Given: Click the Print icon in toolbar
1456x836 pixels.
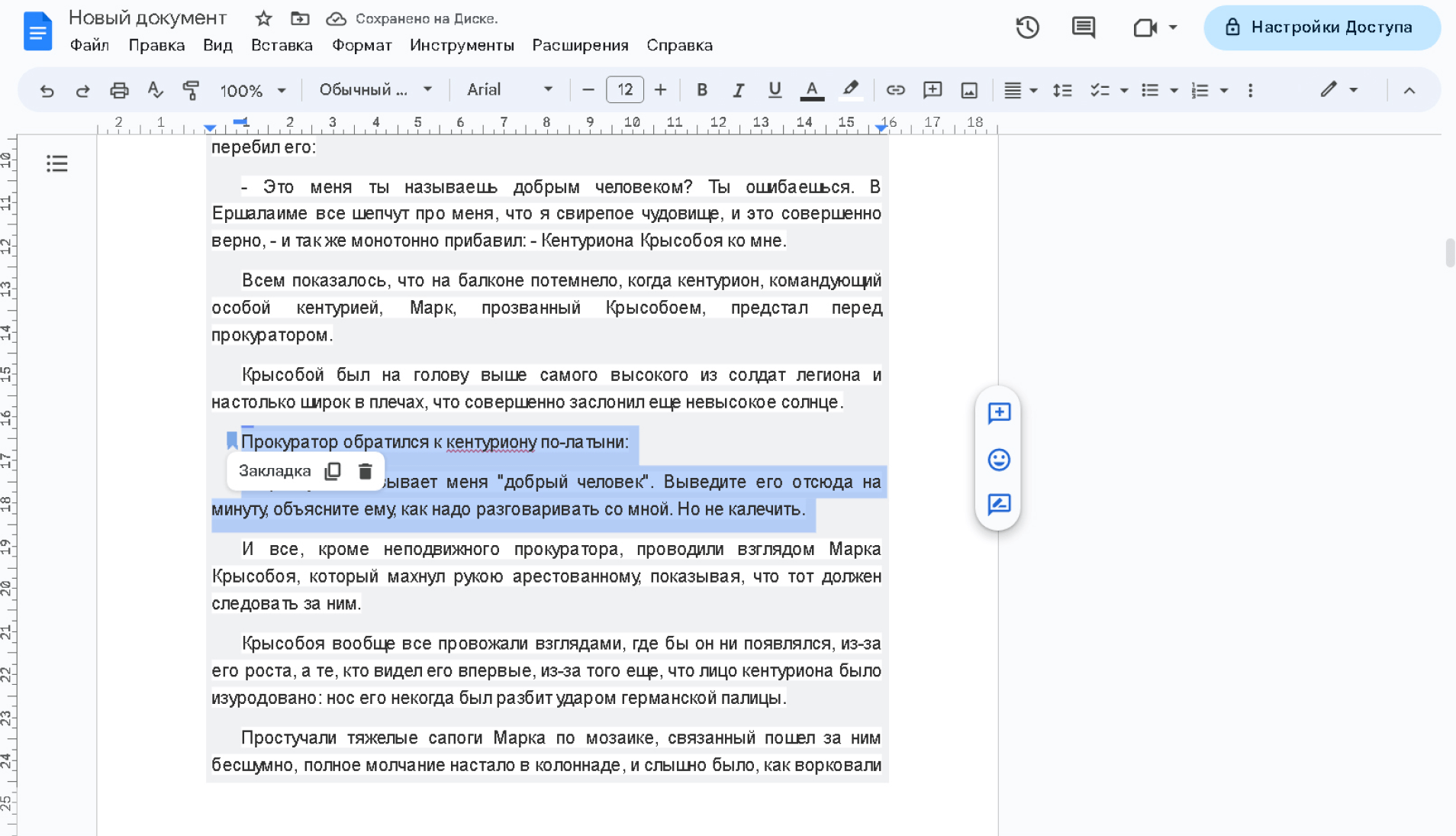Looking at the screenshot, I should click(x=119, y=91).
